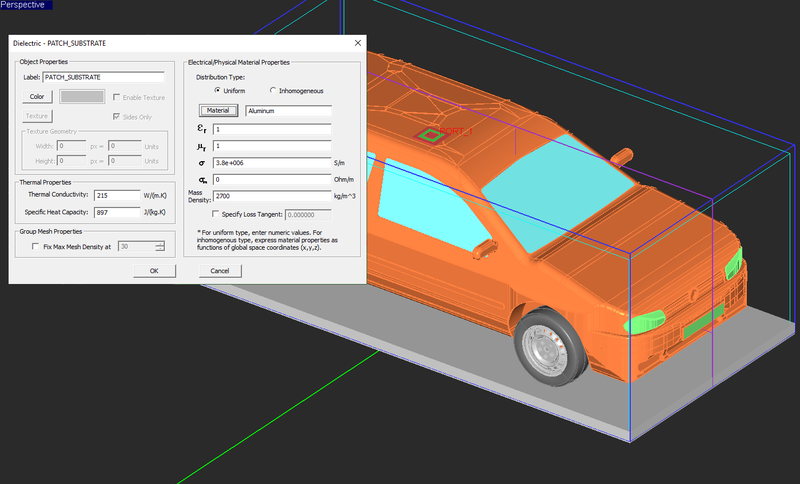Click the relative permittivity εr field

270,129
